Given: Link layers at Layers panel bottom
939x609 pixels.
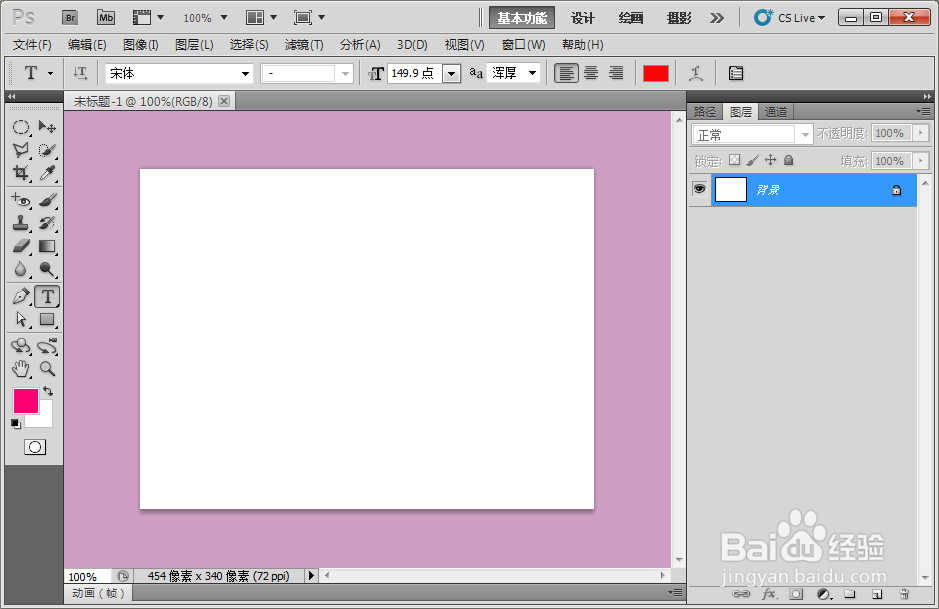Looking at the screenshot, I should [741, 594].
